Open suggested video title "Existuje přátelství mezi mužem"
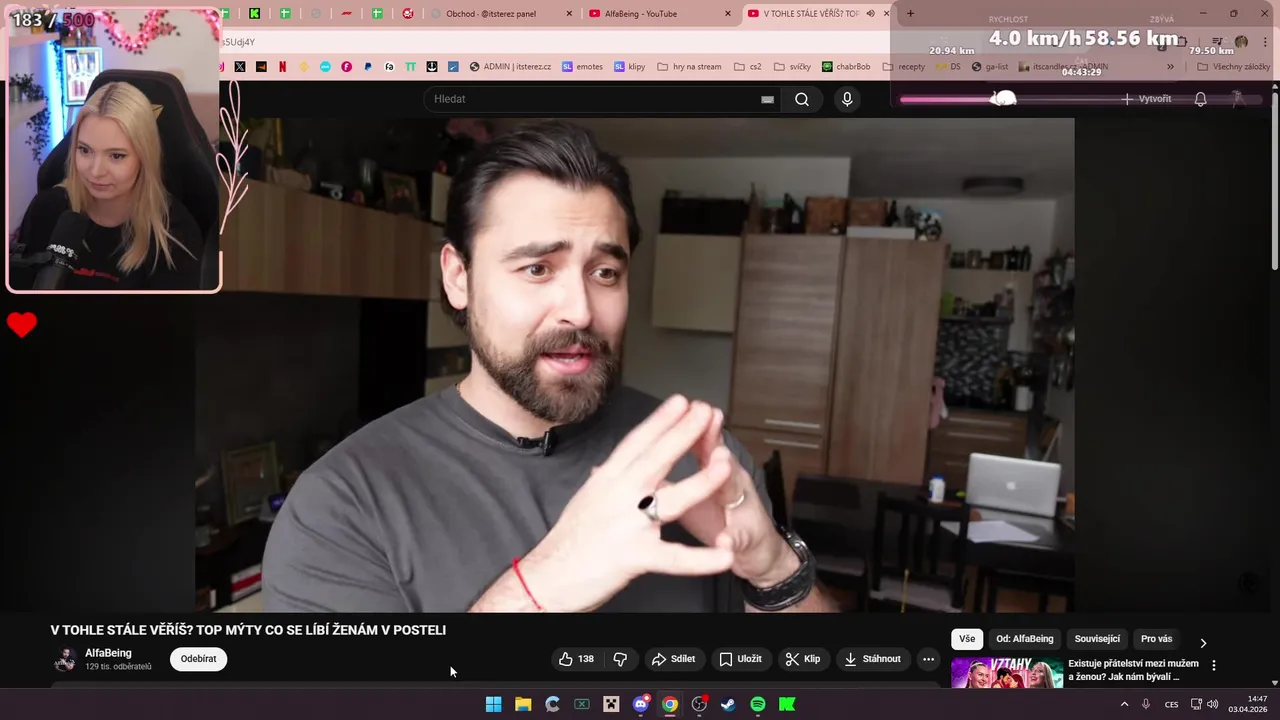The width and height of the screenshot is (1280, 720). [x=1133, y=670]
